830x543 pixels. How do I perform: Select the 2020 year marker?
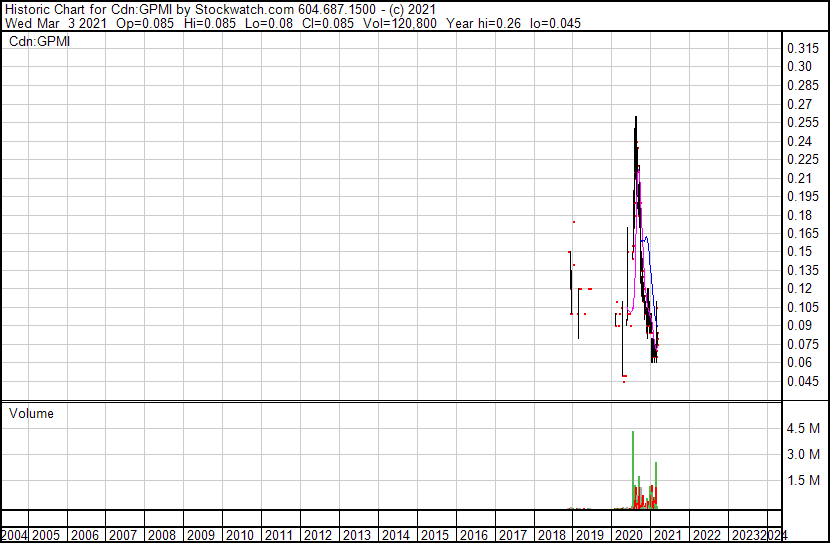click(x=630, y=535)
